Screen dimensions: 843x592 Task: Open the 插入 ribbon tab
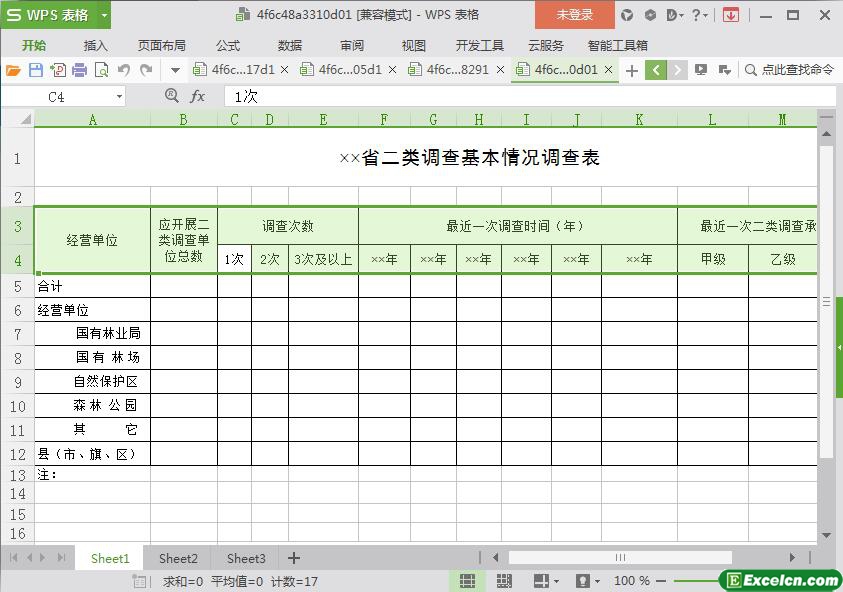click(95, 45)
